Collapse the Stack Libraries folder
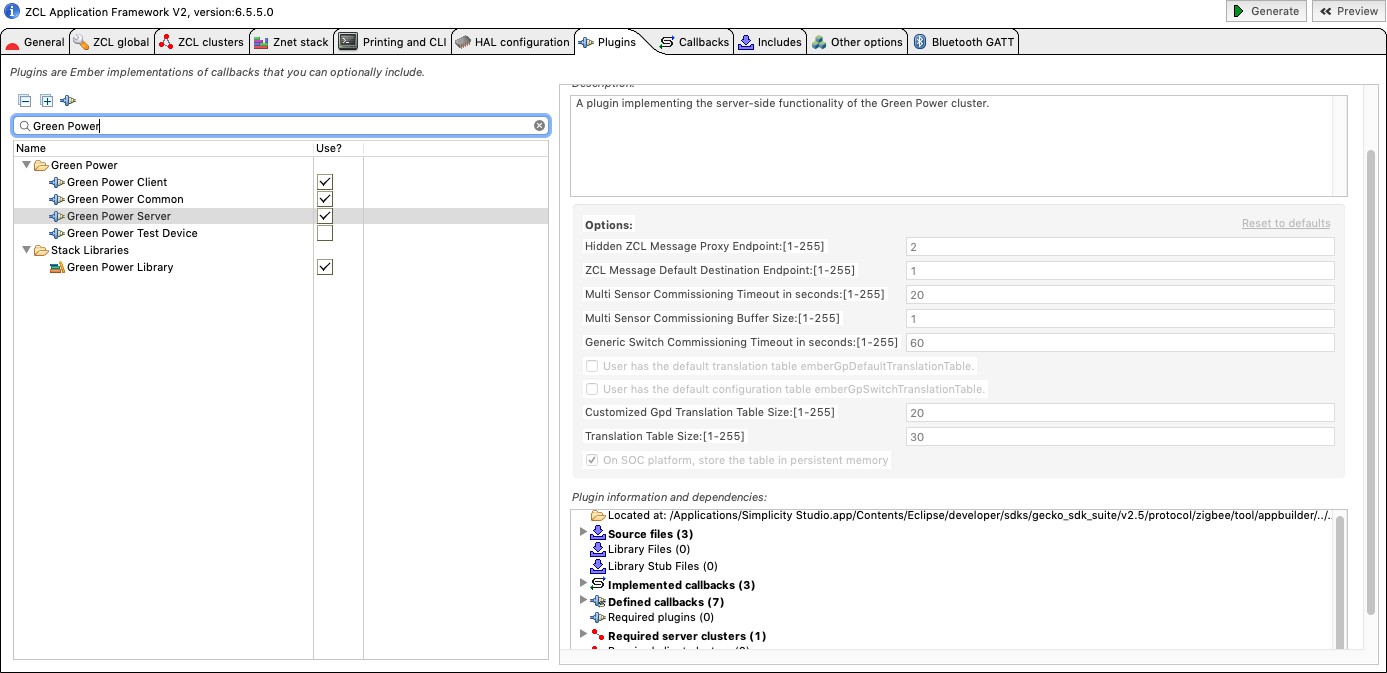 pos(26,250)
